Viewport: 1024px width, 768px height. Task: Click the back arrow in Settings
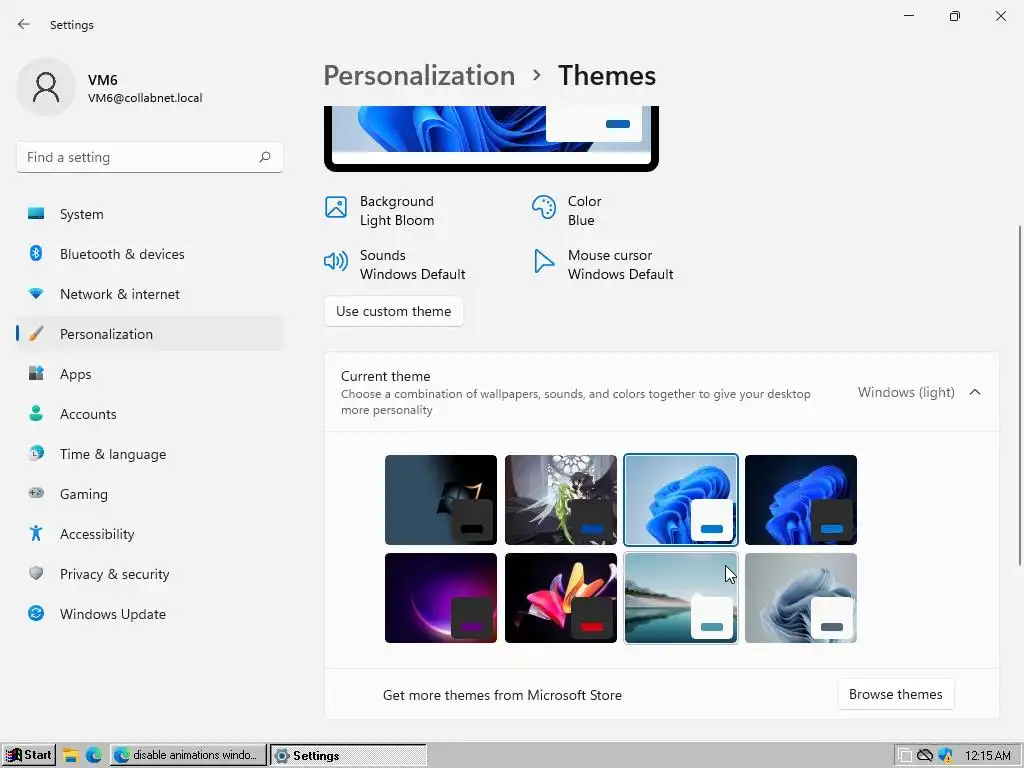24,24
